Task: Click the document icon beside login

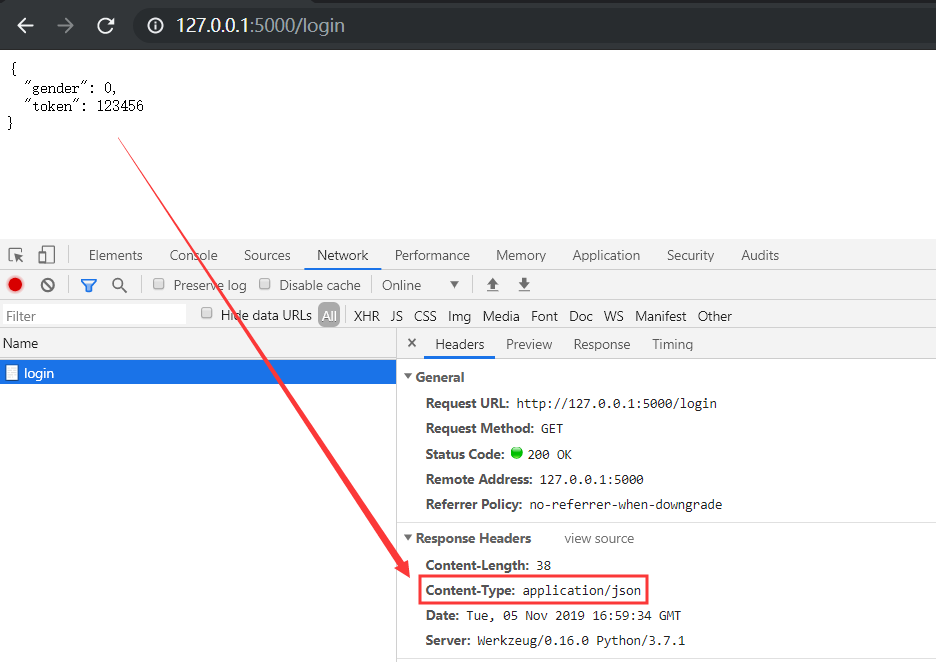Action: coord(12,373)
